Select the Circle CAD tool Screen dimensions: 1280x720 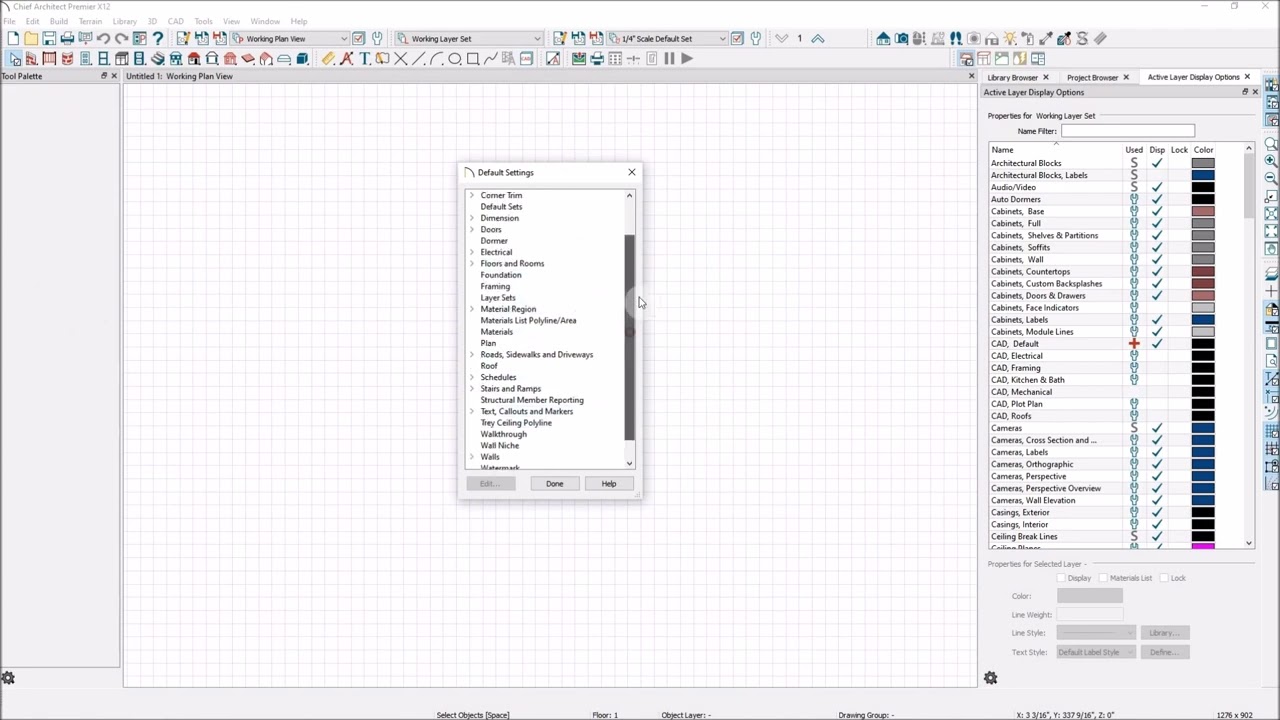454,59
